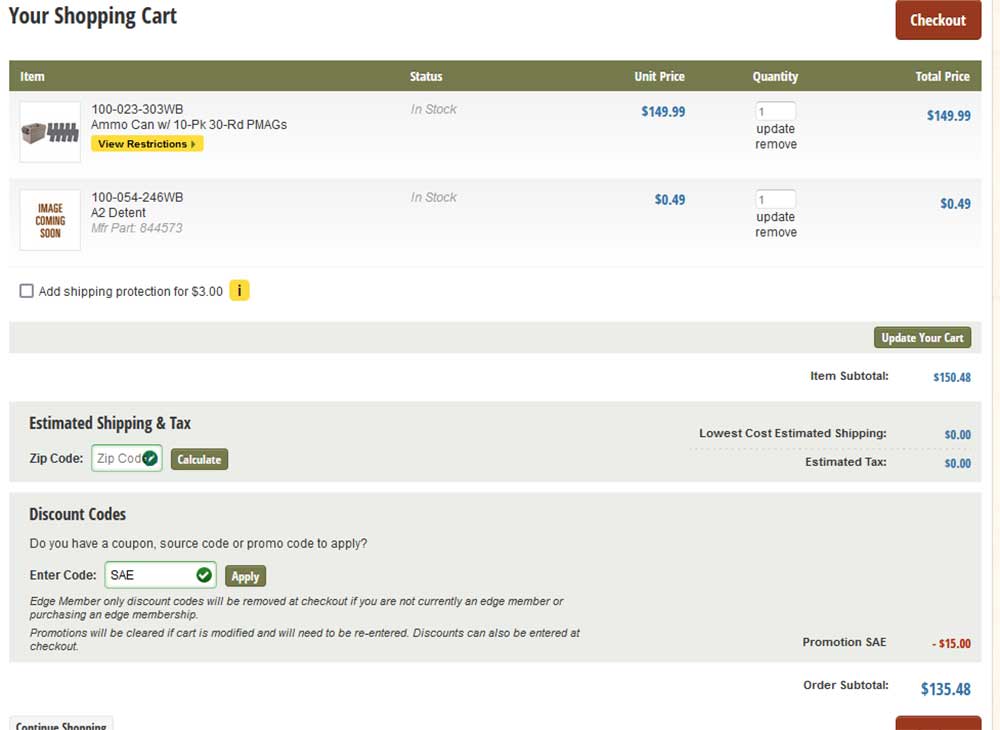Screen dimensions: 1000x730
Task: Apply the entered discount code
Action: (245, 576)
